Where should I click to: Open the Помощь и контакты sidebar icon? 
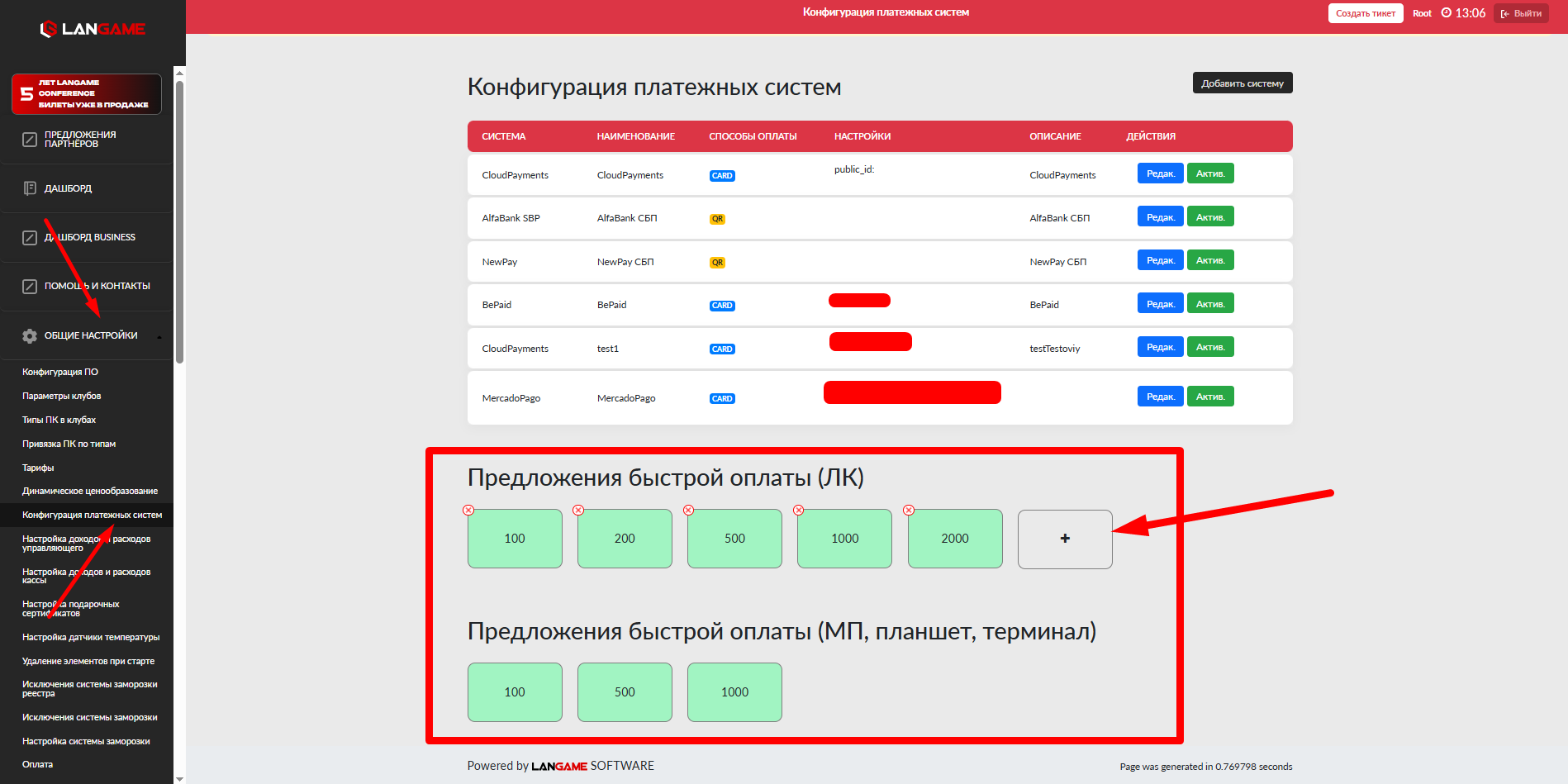point(30,287)
